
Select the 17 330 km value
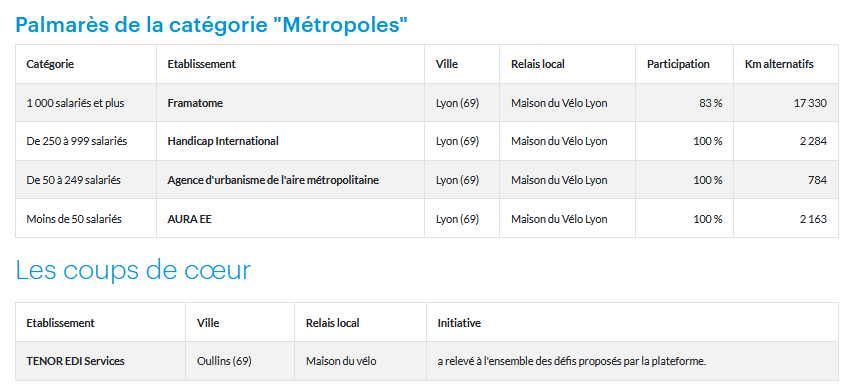point(810,103)
